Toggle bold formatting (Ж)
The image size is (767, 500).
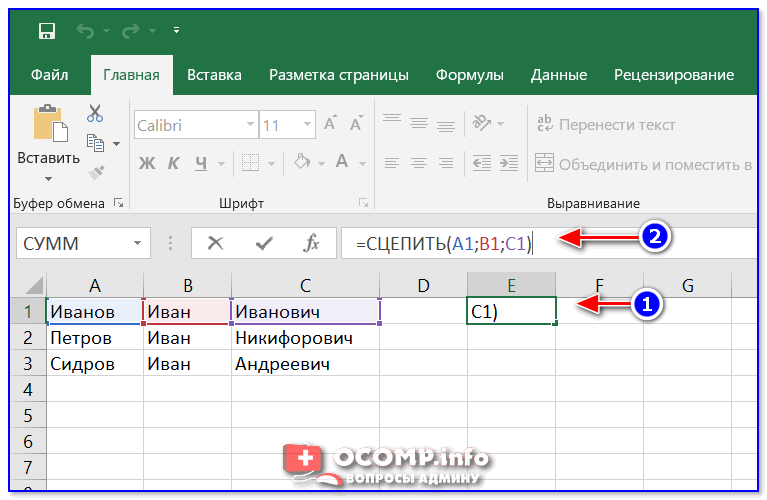click(146, 162)
